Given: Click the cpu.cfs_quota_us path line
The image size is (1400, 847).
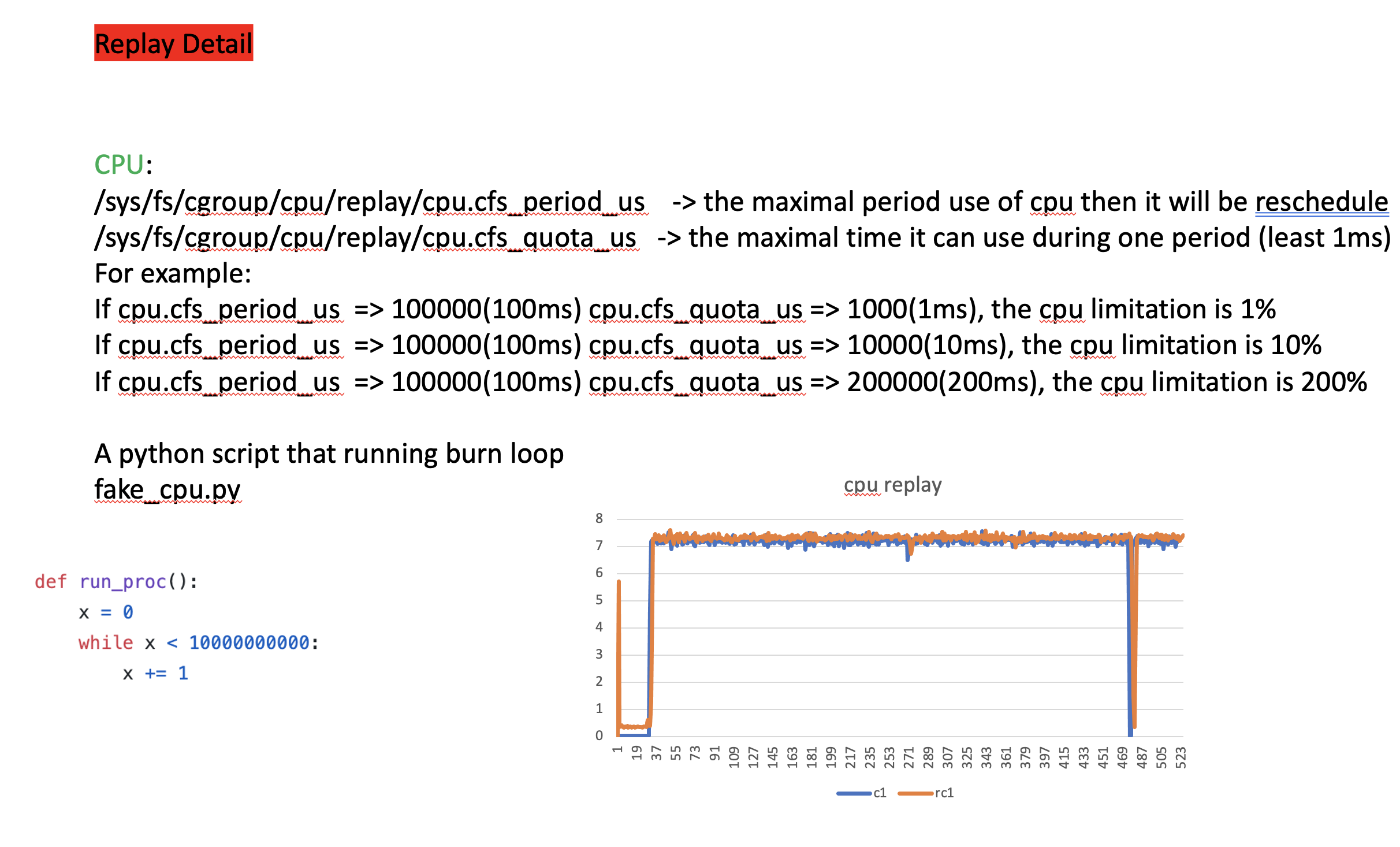Looking at the screenshot, I should [366, 238].
